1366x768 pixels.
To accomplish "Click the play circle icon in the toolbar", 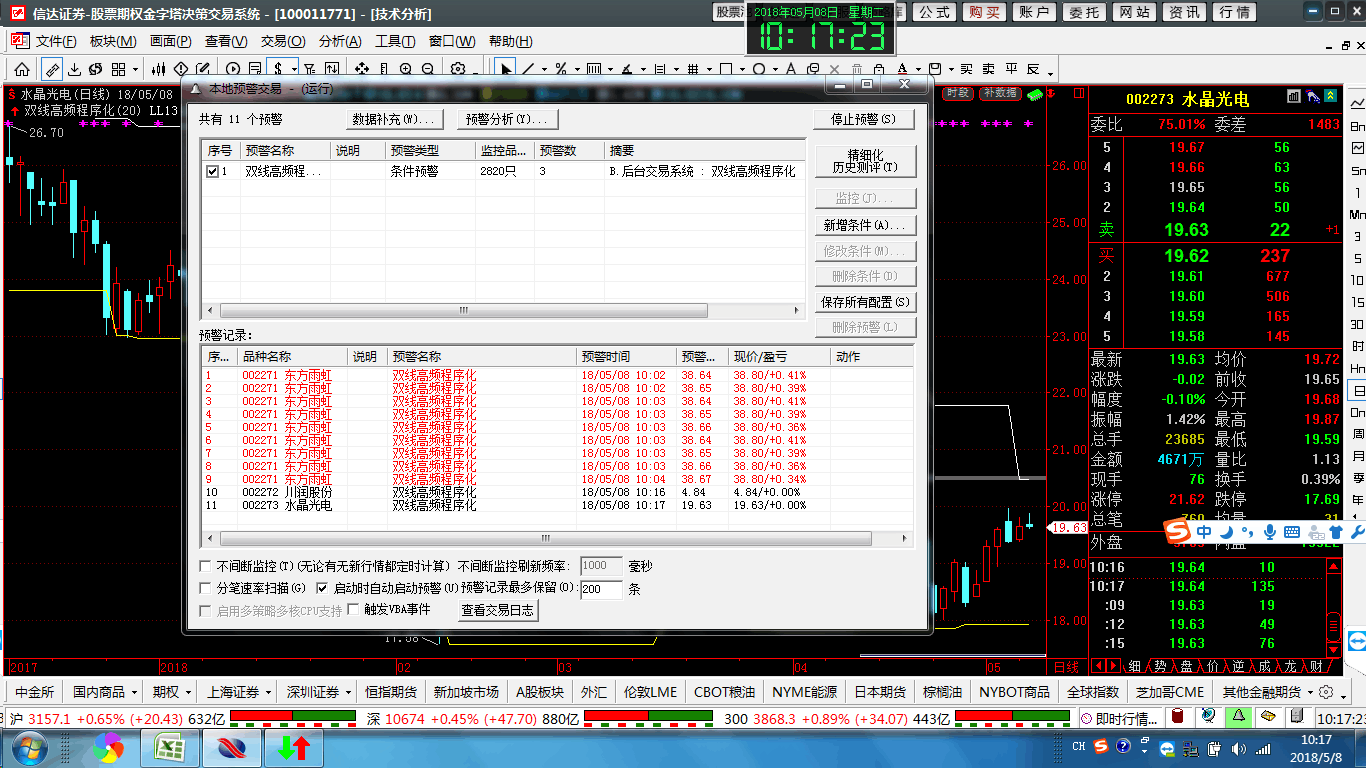I will click(233, 69).
